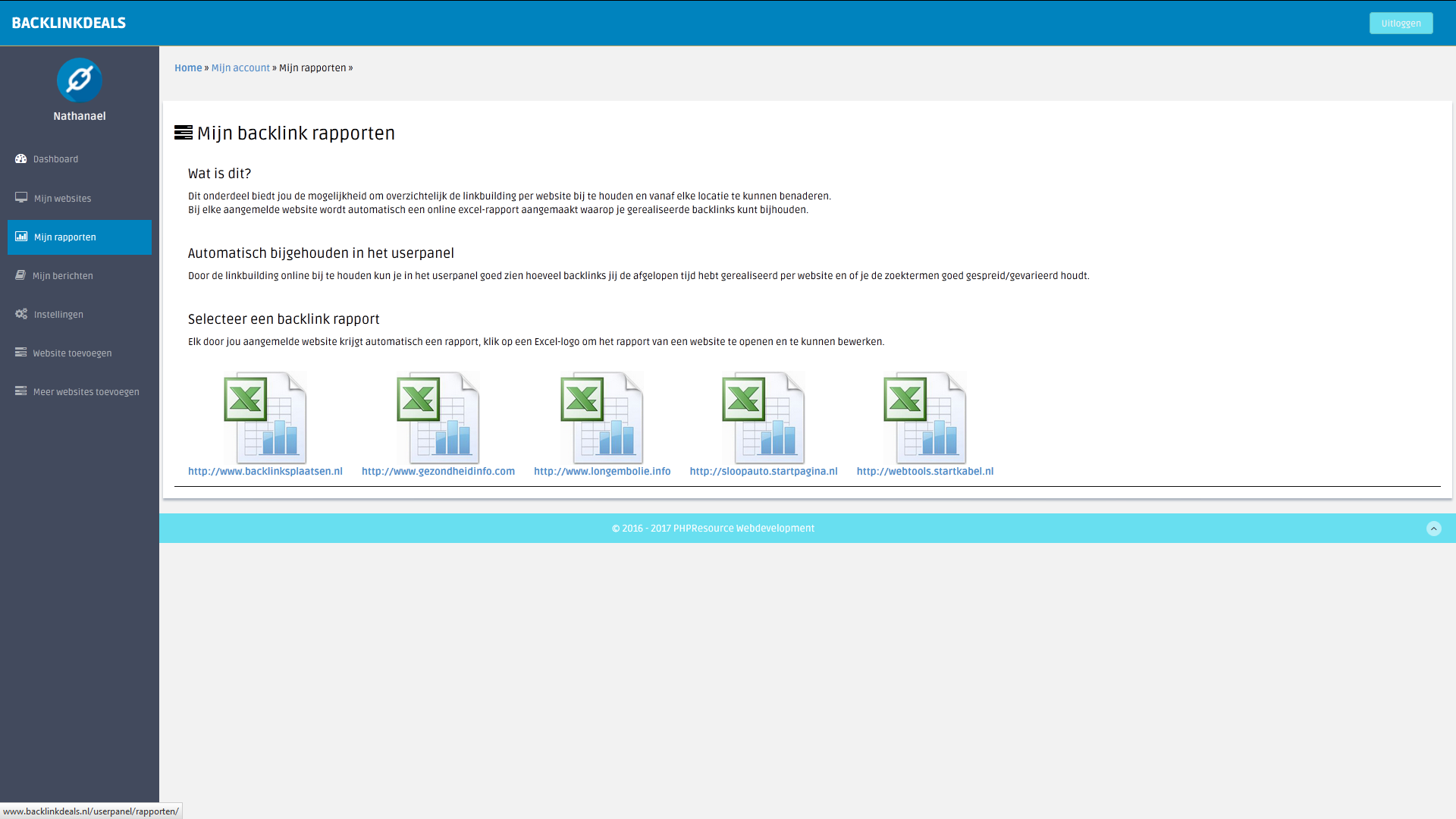1456x819 pixels.
Task: Click the list icon next to Meer websites toevoegen
Action: pos(21,391)
